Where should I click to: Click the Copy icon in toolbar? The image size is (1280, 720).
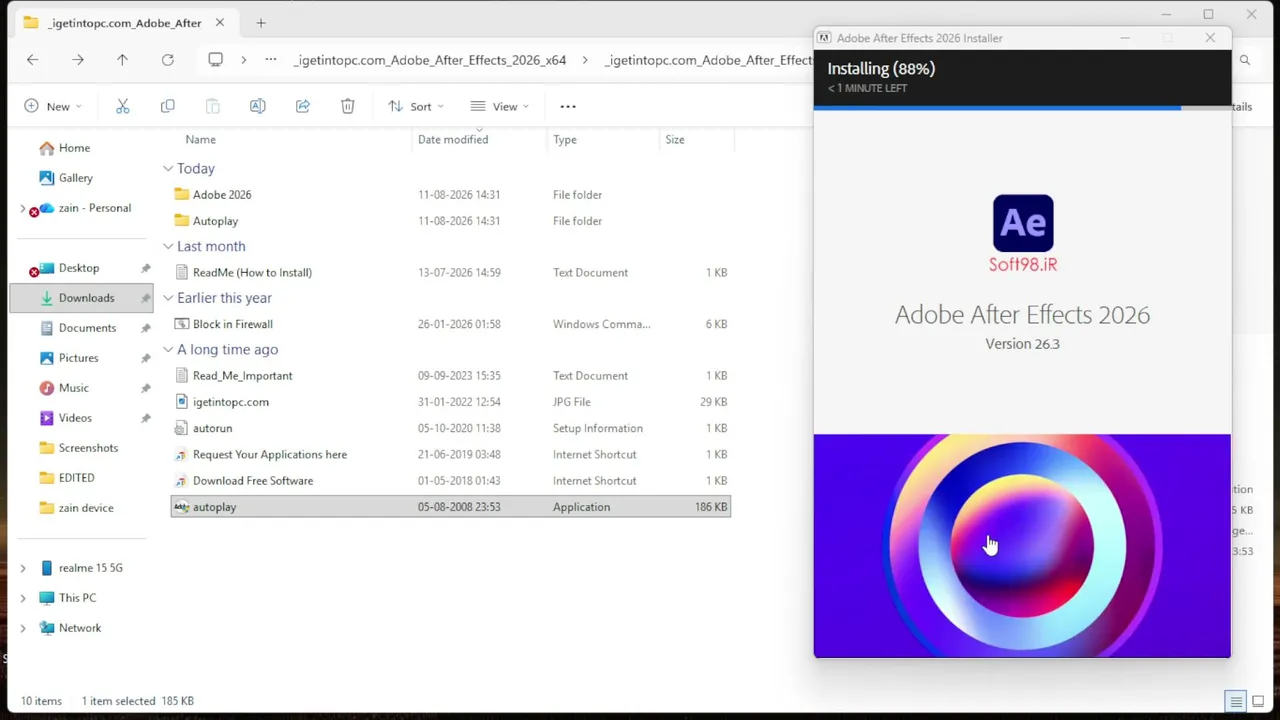[x=167, y=106]
